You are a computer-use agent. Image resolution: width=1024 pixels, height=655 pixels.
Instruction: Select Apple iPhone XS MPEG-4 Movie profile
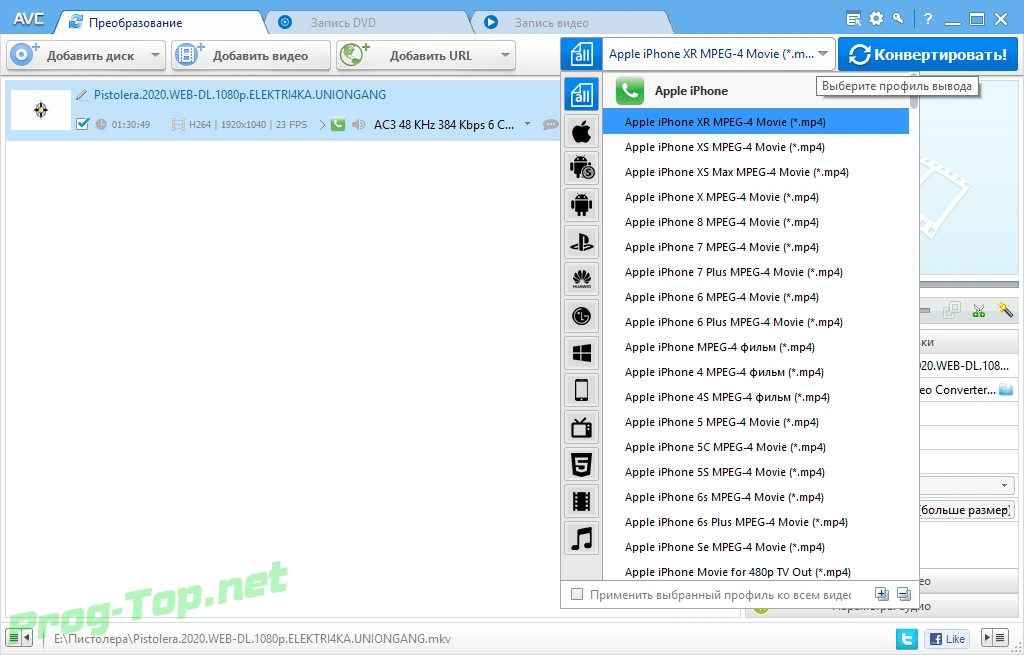[755, 147]
